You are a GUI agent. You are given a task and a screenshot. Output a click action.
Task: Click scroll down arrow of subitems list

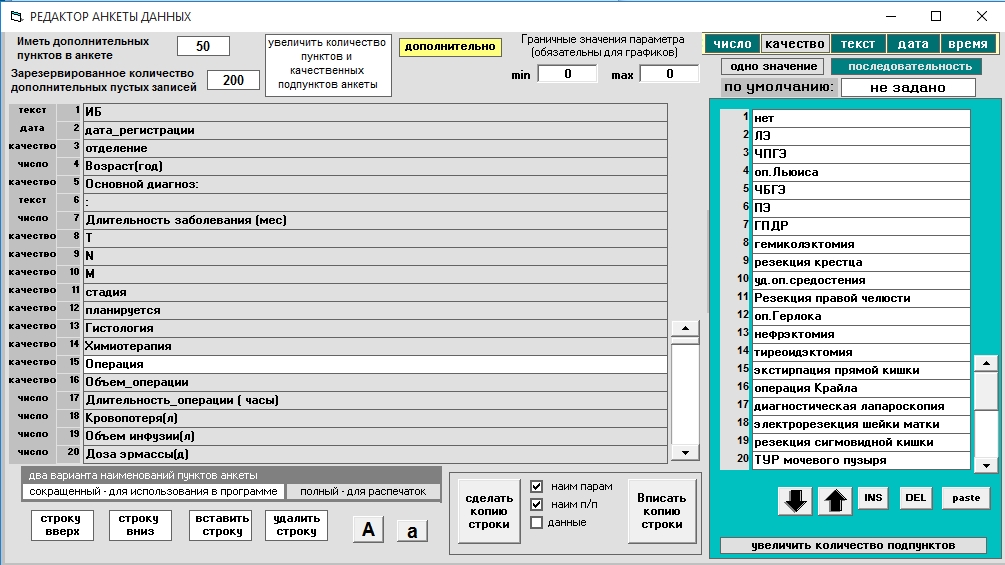point(986,465)
